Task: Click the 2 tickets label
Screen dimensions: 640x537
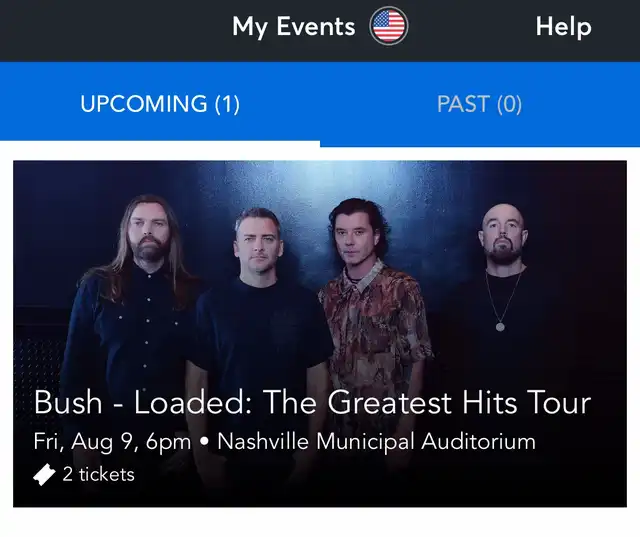Action: coord(98,475)
